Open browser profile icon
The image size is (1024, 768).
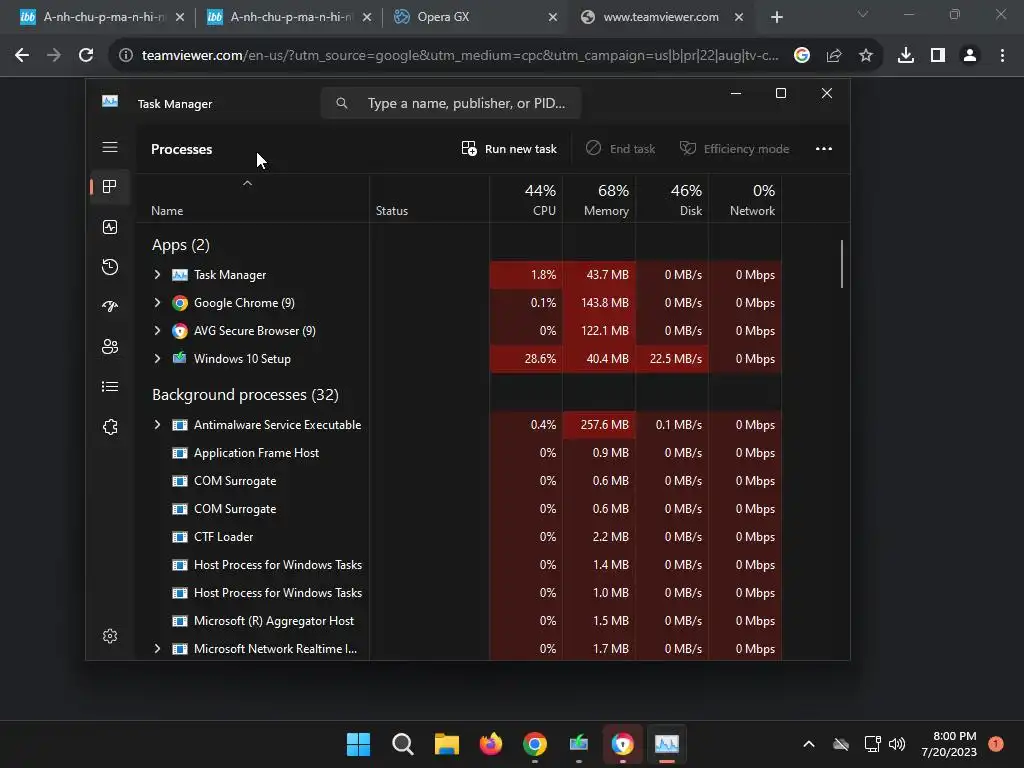pos(970,56)
